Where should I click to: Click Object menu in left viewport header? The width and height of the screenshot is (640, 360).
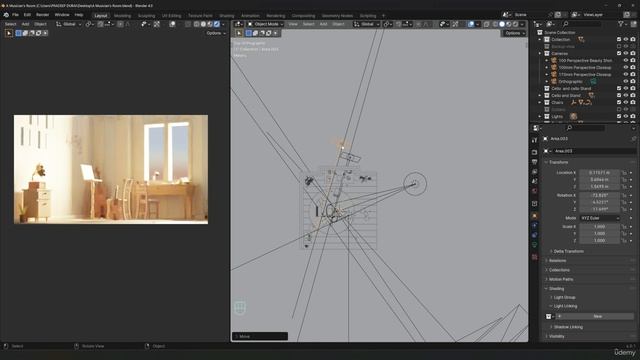(40, 24)
